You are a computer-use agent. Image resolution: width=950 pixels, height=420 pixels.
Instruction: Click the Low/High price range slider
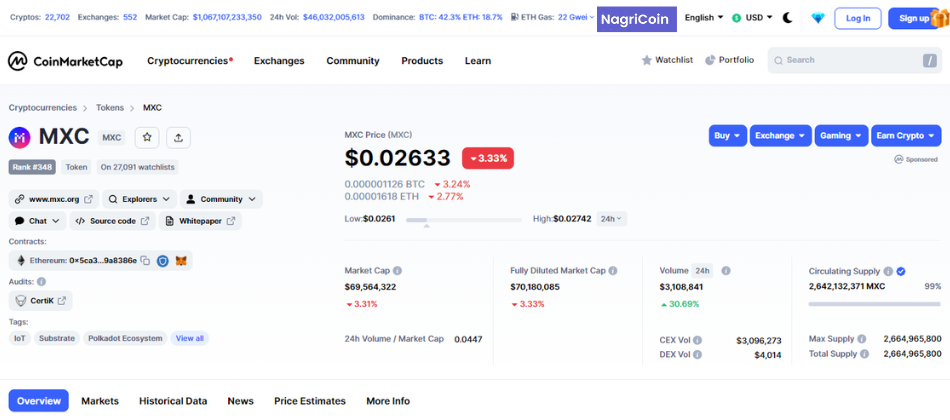[x=463, y=219]
